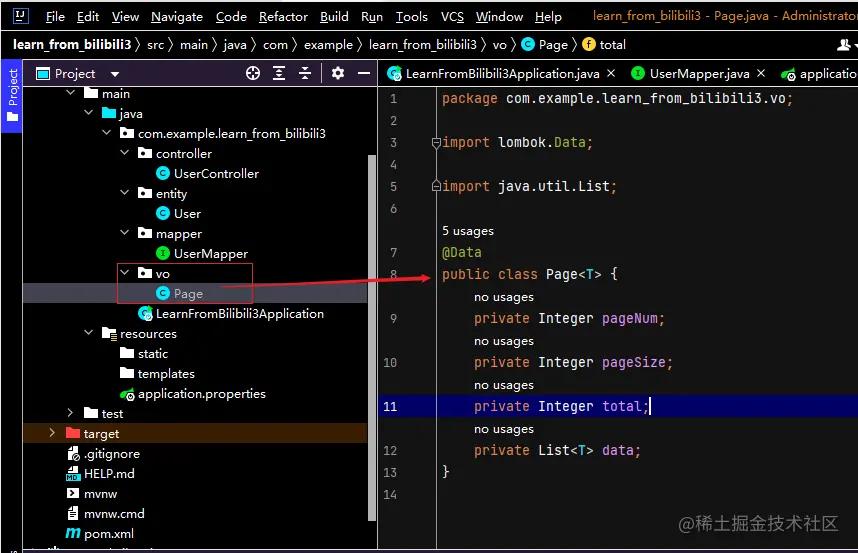Open Project view dropdown arrow
Screen dimensions: 858x553
(115, 74)
